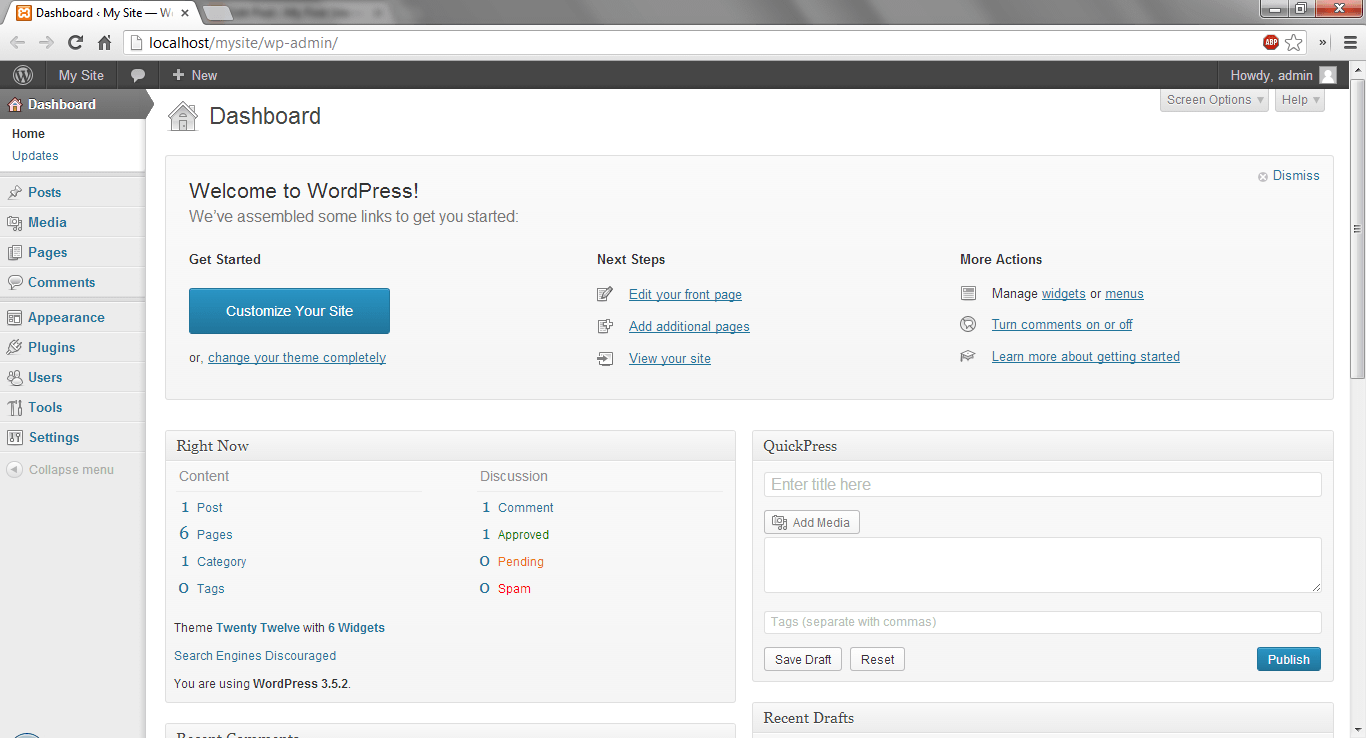The height and width of the screenshot is (738, 1366).
Task: Click the Tools icon in sidebar
Action: coord(14,407)
